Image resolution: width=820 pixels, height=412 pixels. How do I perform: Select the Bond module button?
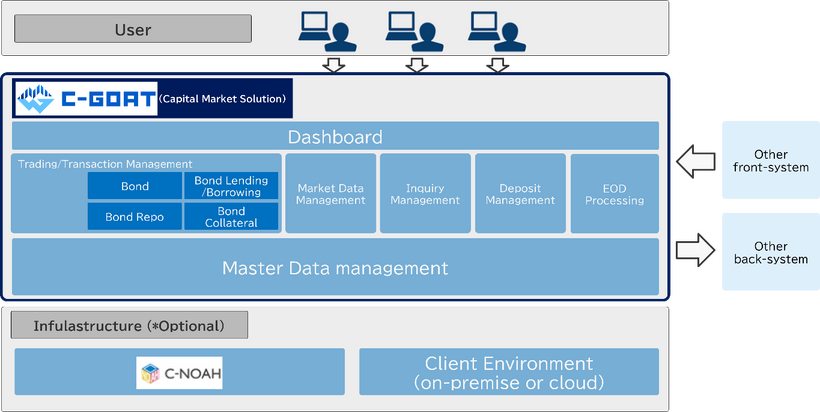coord(134,186)
